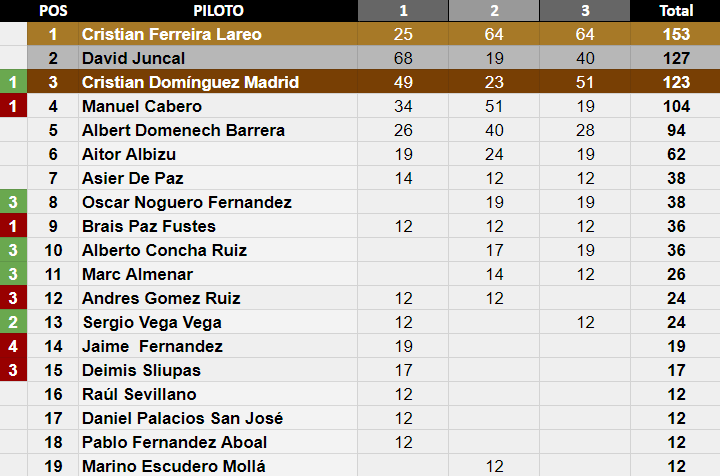Click Aitor Albizu's total of 62
Screen dimensions: 720x476
[x=676, y=154]
